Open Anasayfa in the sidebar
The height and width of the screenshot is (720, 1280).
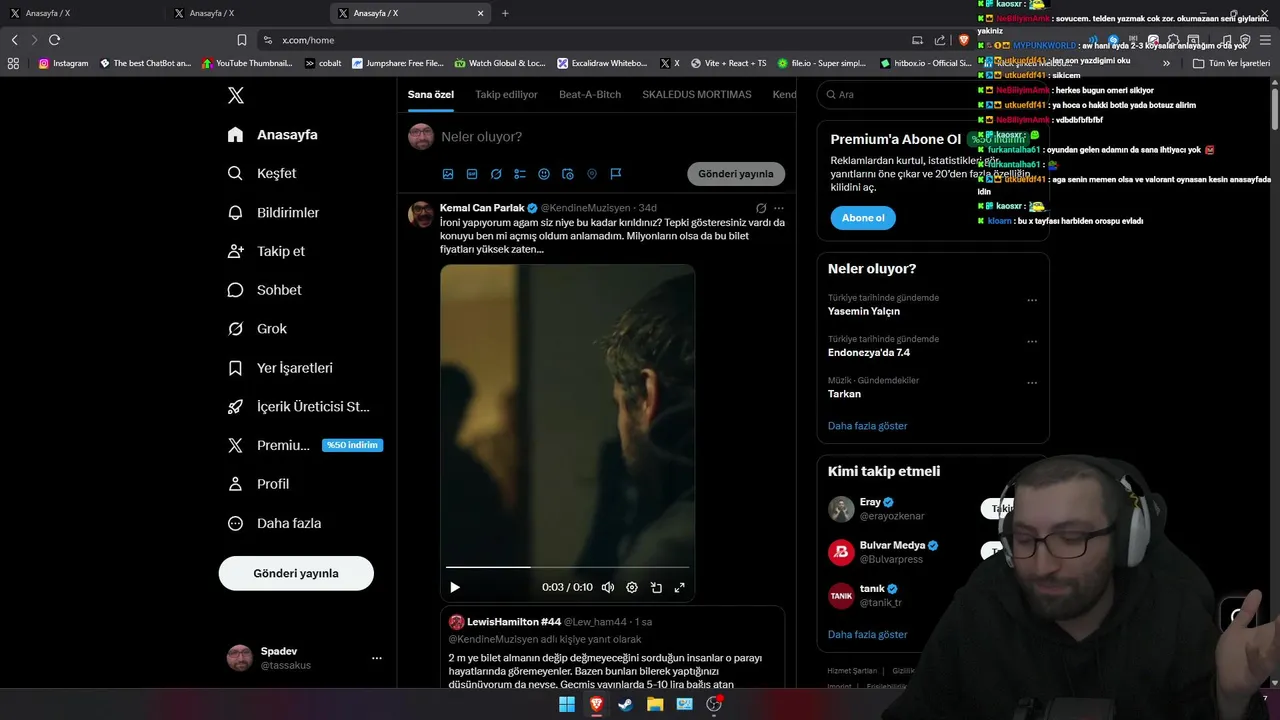[273, 134]
